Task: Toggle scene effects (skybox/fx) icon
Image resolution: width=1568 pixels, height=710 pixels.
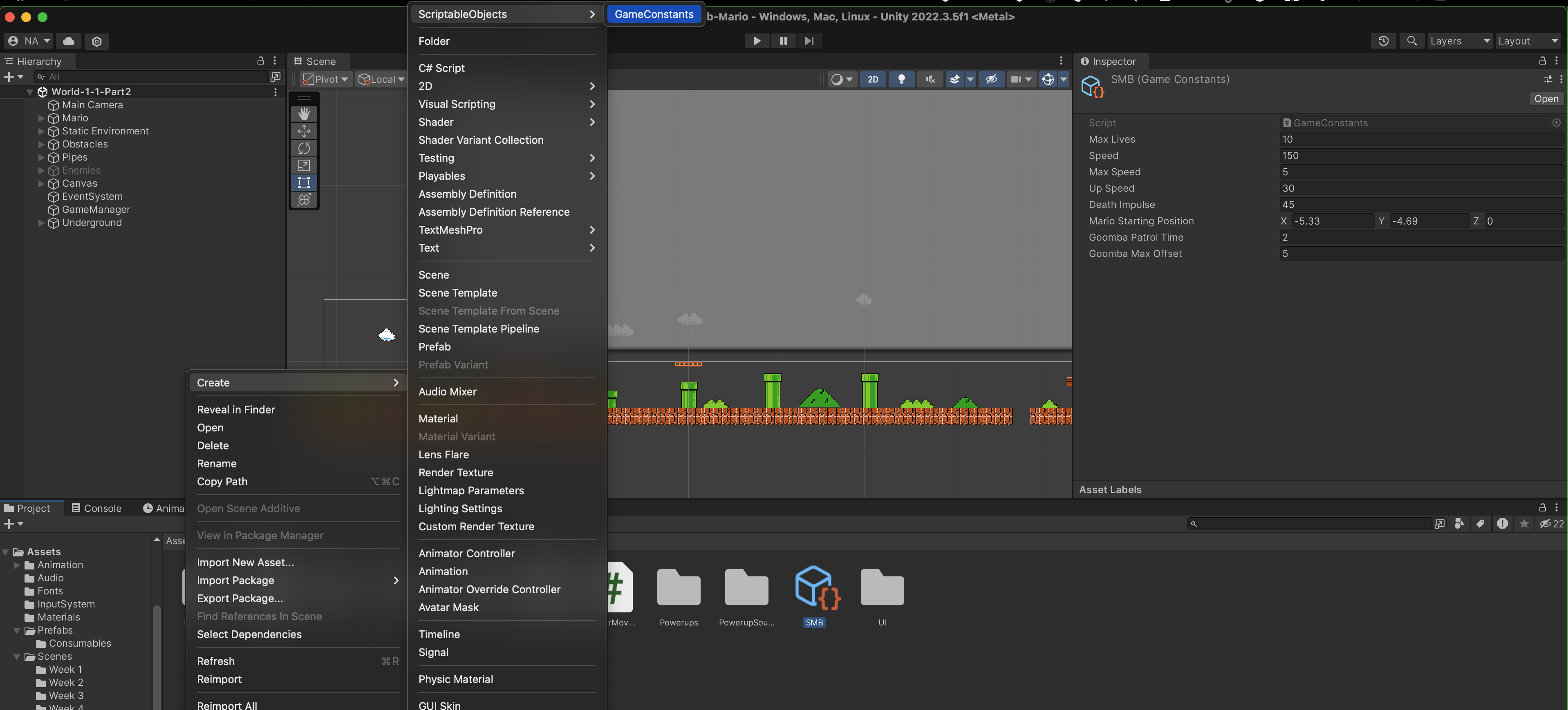Action: pyautogui.click(x=954, y=79)
